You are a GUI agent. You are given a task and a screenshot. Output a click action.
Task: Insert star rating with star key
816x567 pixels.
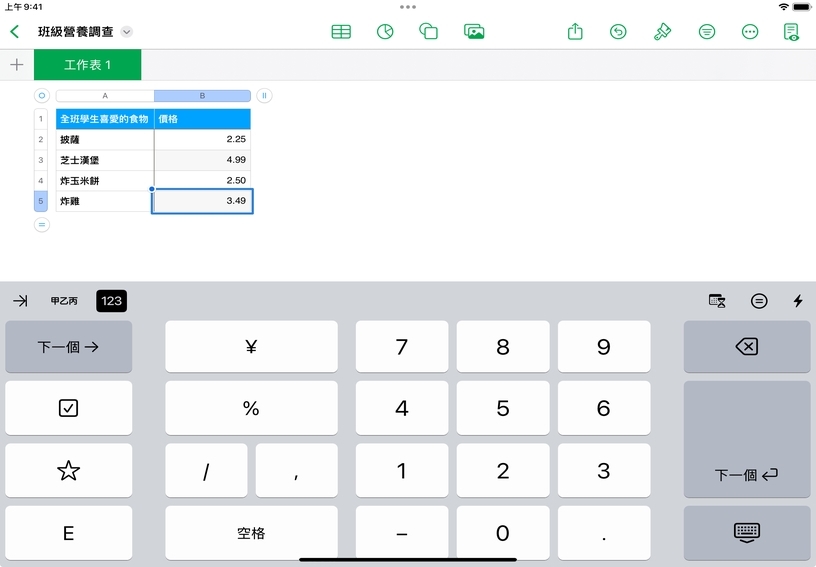[68, 471]
